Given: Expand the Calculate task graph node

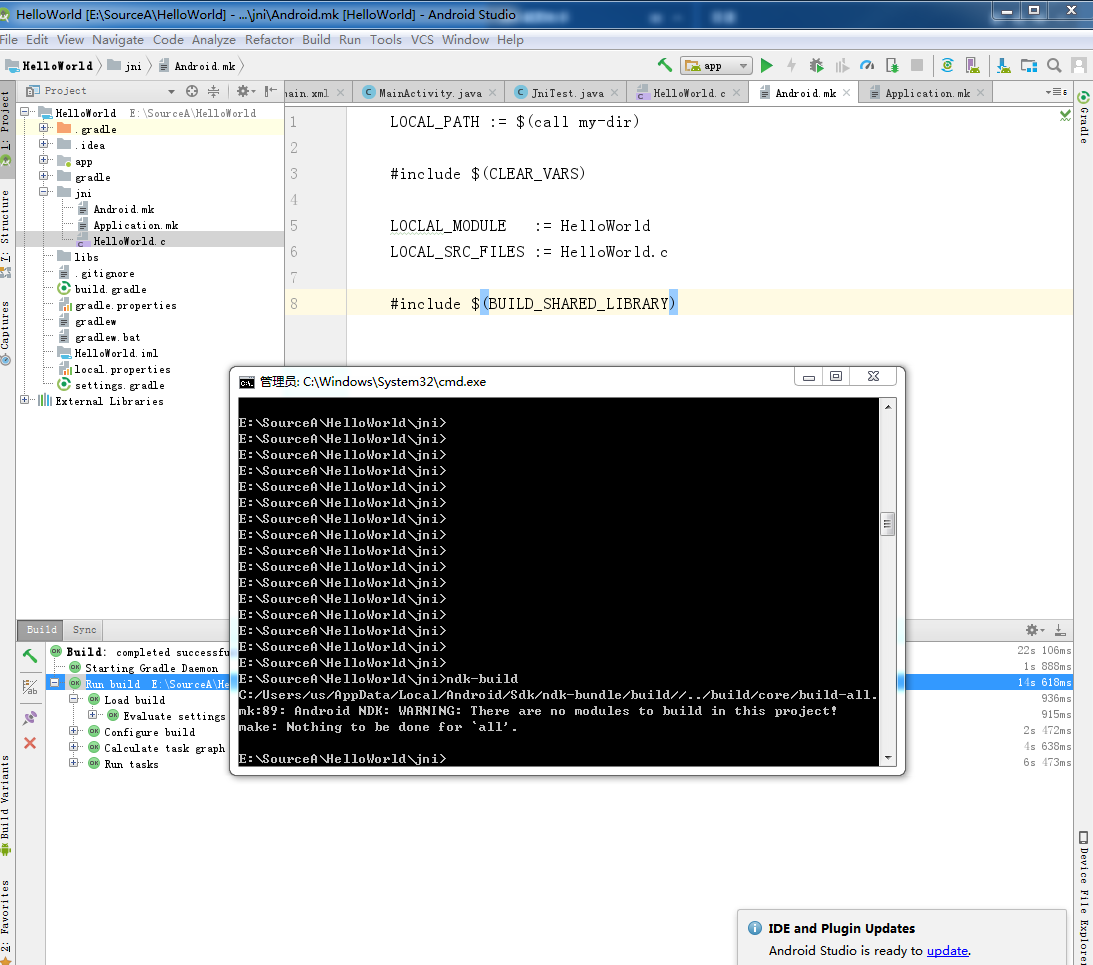Looking at the screenshot, I should (x=73, y=747).
